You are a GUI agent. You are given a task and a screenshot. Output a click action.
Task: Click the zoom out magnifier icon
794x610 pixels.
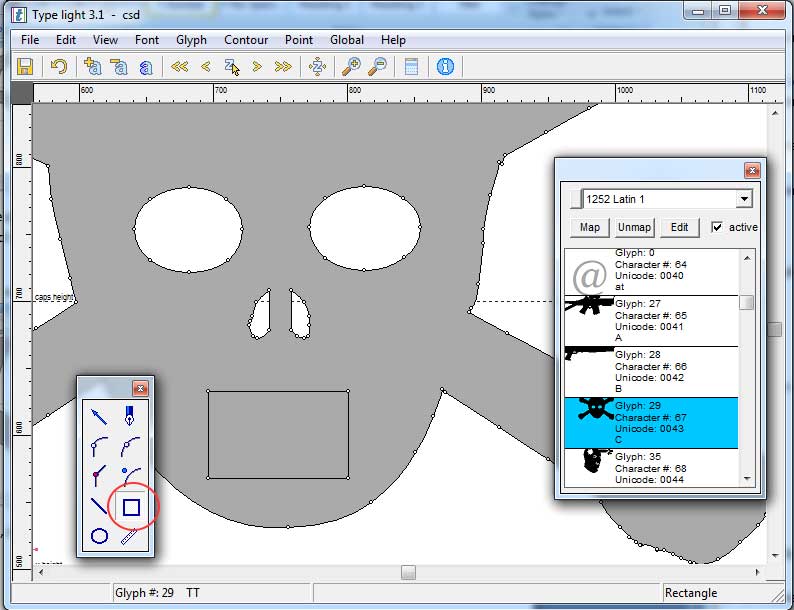click(x=378, y=67)
